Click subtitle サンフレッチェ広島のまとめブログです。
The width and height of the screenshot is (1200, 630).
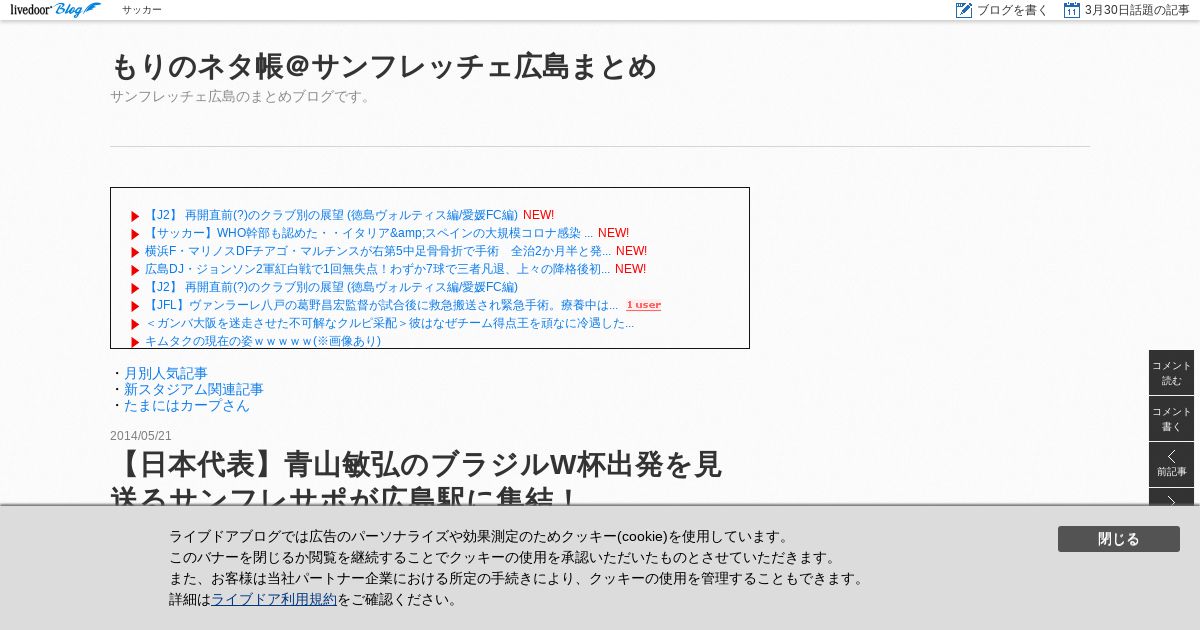tap(243, 96)
